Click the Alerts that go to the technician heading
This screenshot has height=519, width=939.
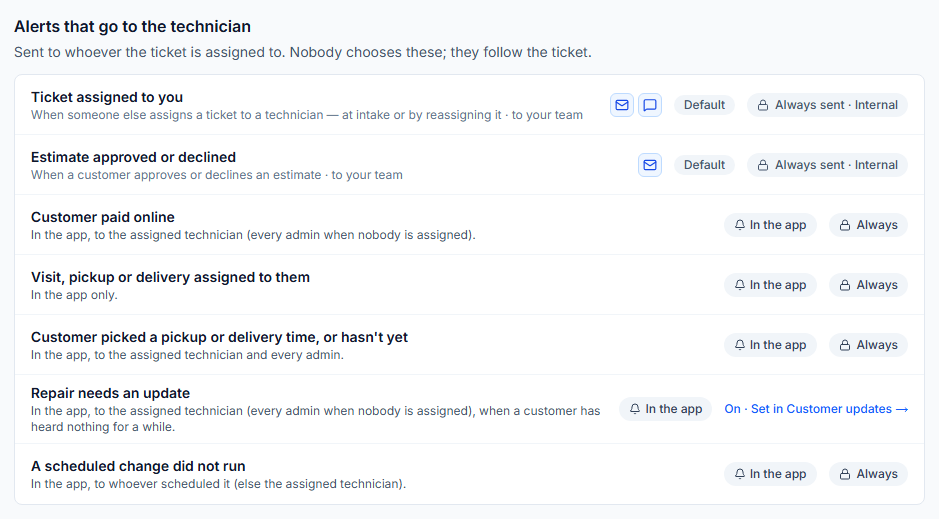132,26
